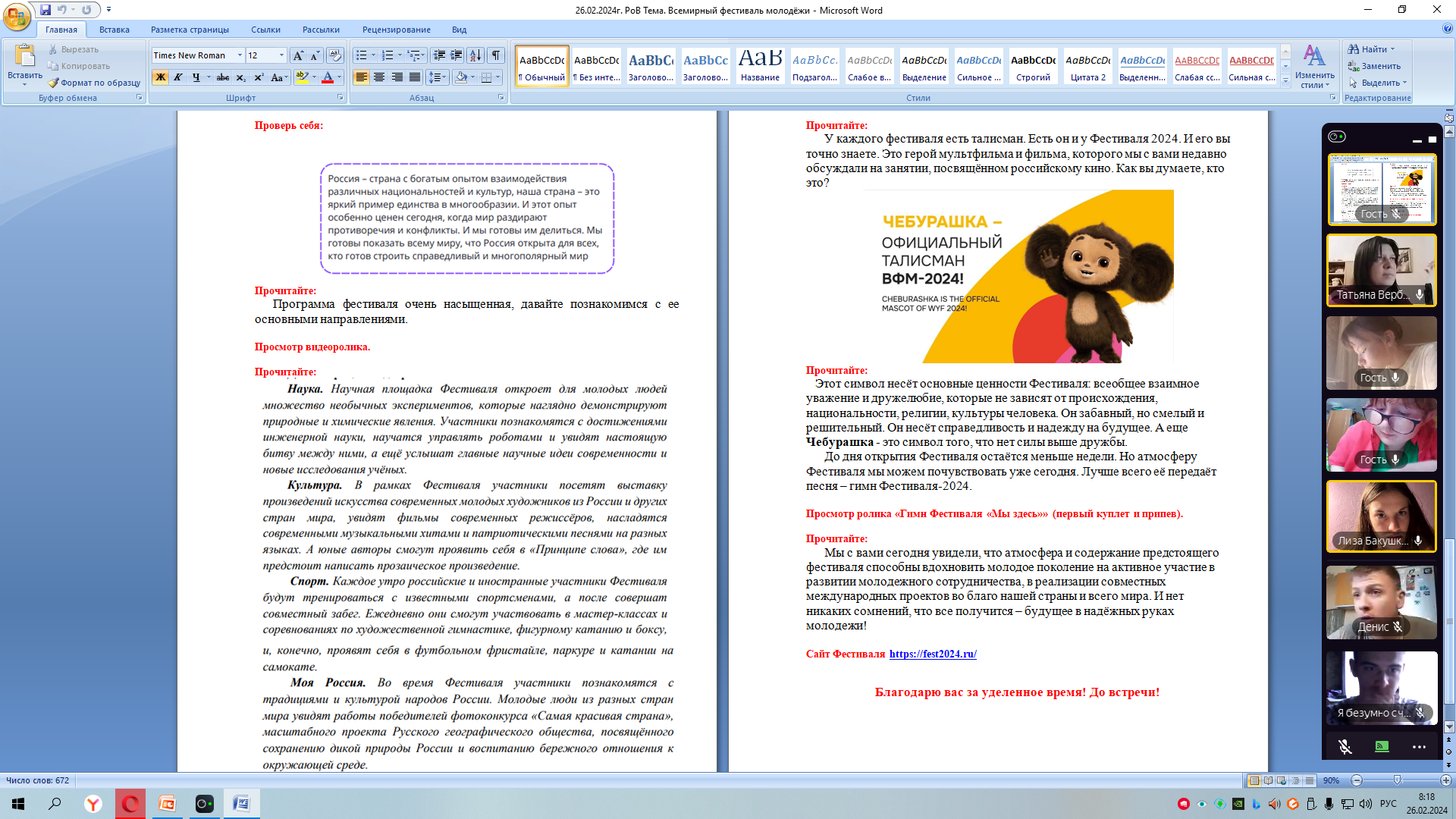Increase paragraph indent
The width and height of the screenshot is (1456, 819).
457,55
